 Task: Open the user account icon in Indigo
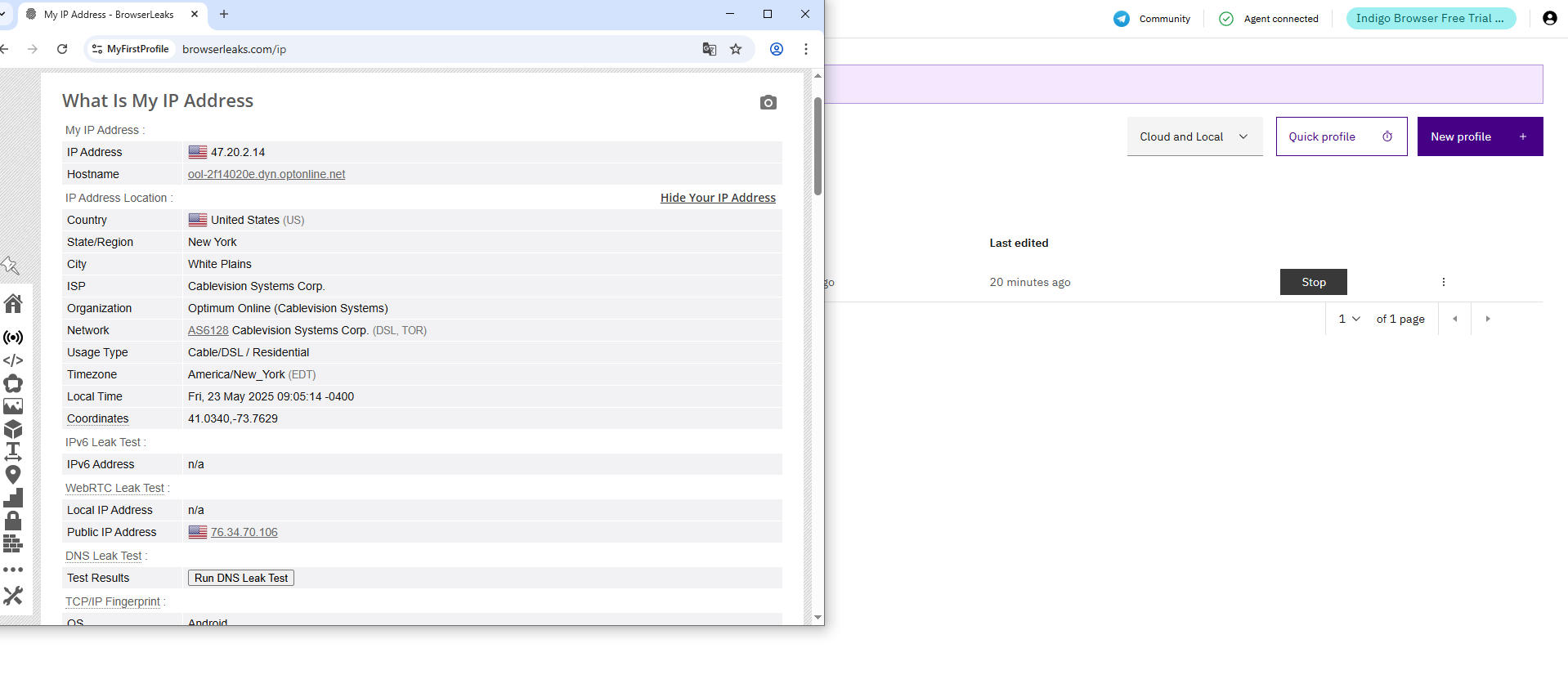(1549, 18)
